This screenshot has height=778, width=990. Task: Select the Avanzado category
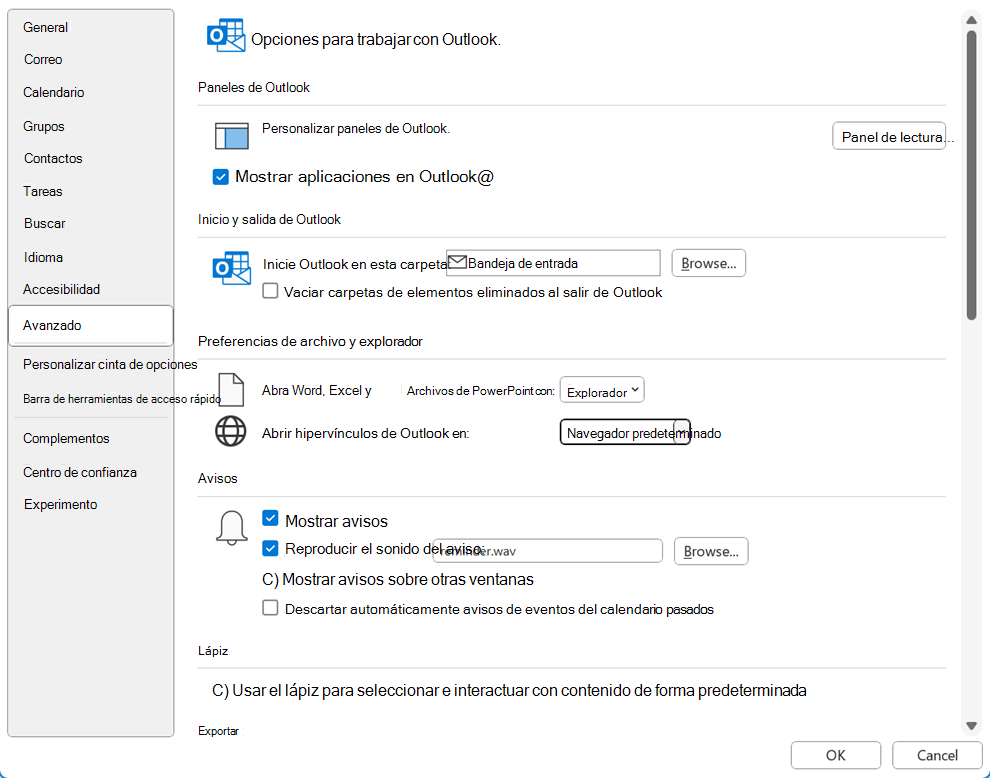click(90, 326)
